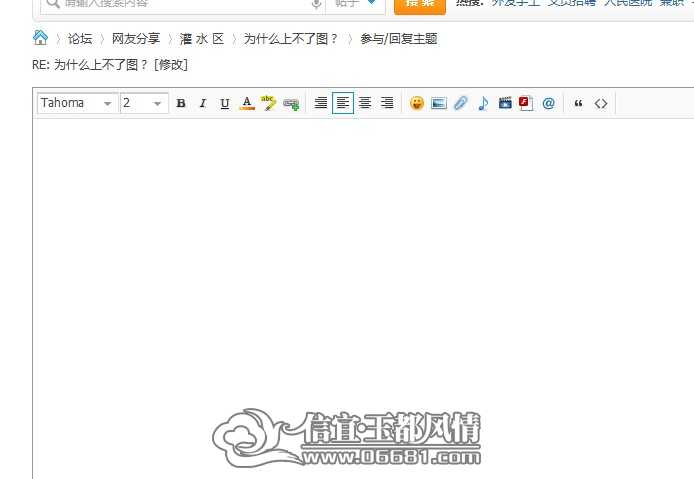
Task: Mention a user with the @ icon
Action: pos(548,103)
